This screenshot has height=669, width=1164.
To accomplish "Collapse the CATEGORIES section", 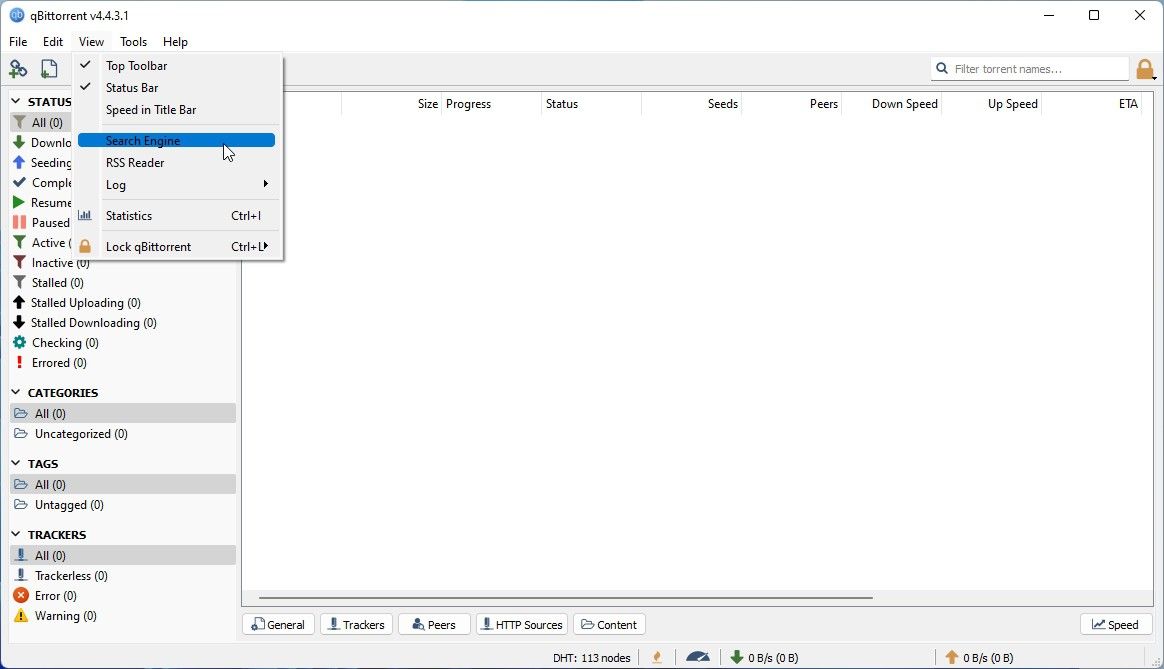I will (x=14, y=392).
